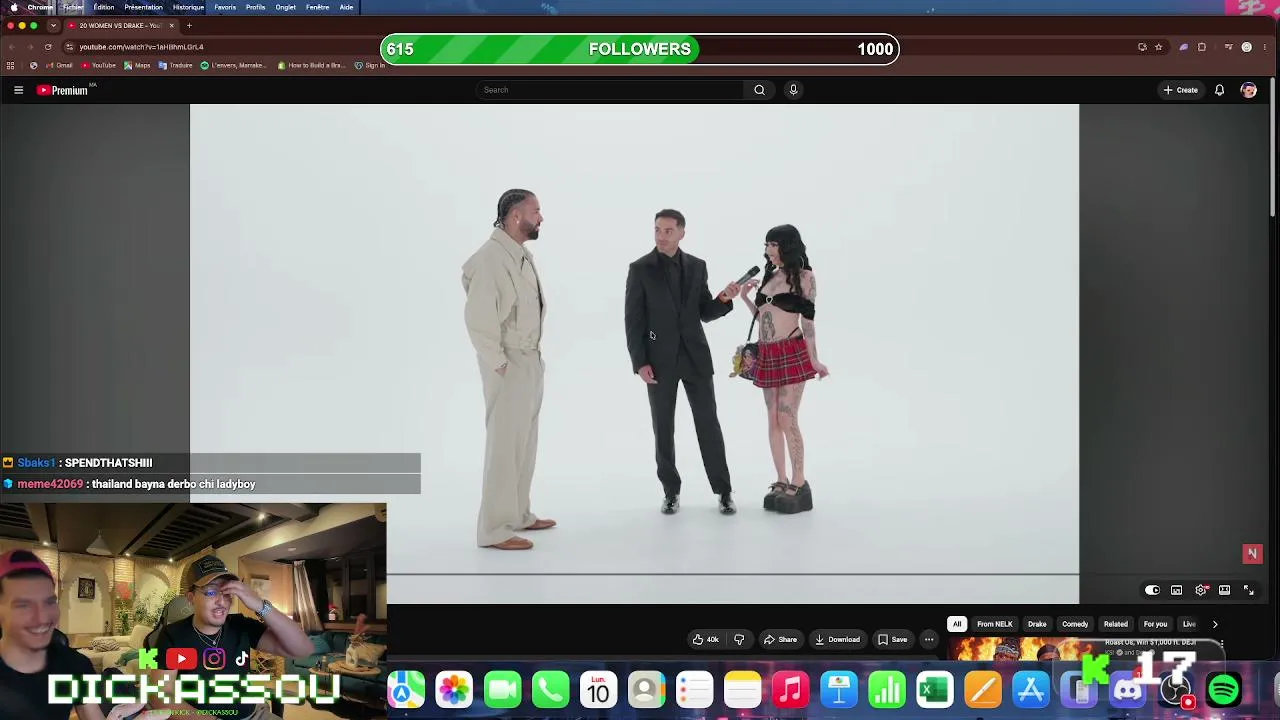This screenshot has height=720, width=1280.
Task: Open a new Chrome tab
Action: tap(189, 25)
